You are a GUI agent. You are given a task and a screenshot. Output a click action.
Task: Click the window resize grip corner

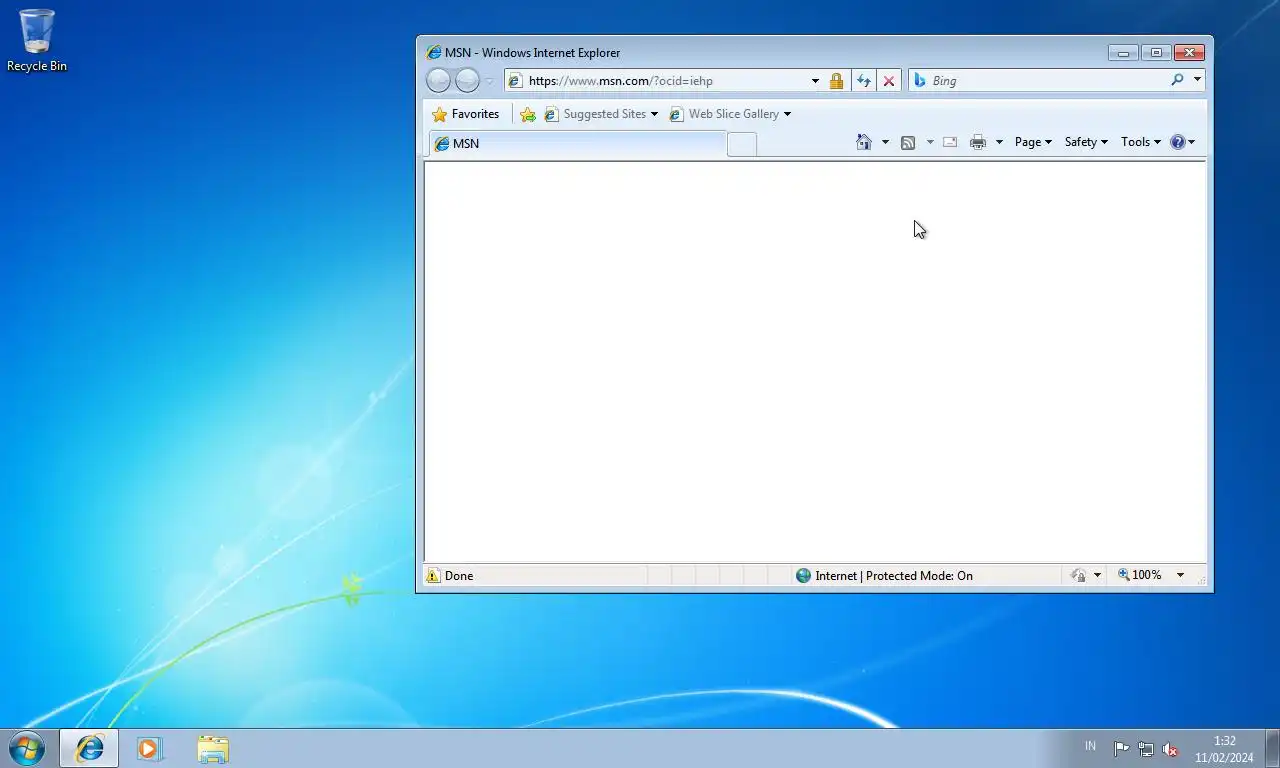[1201, 580]
